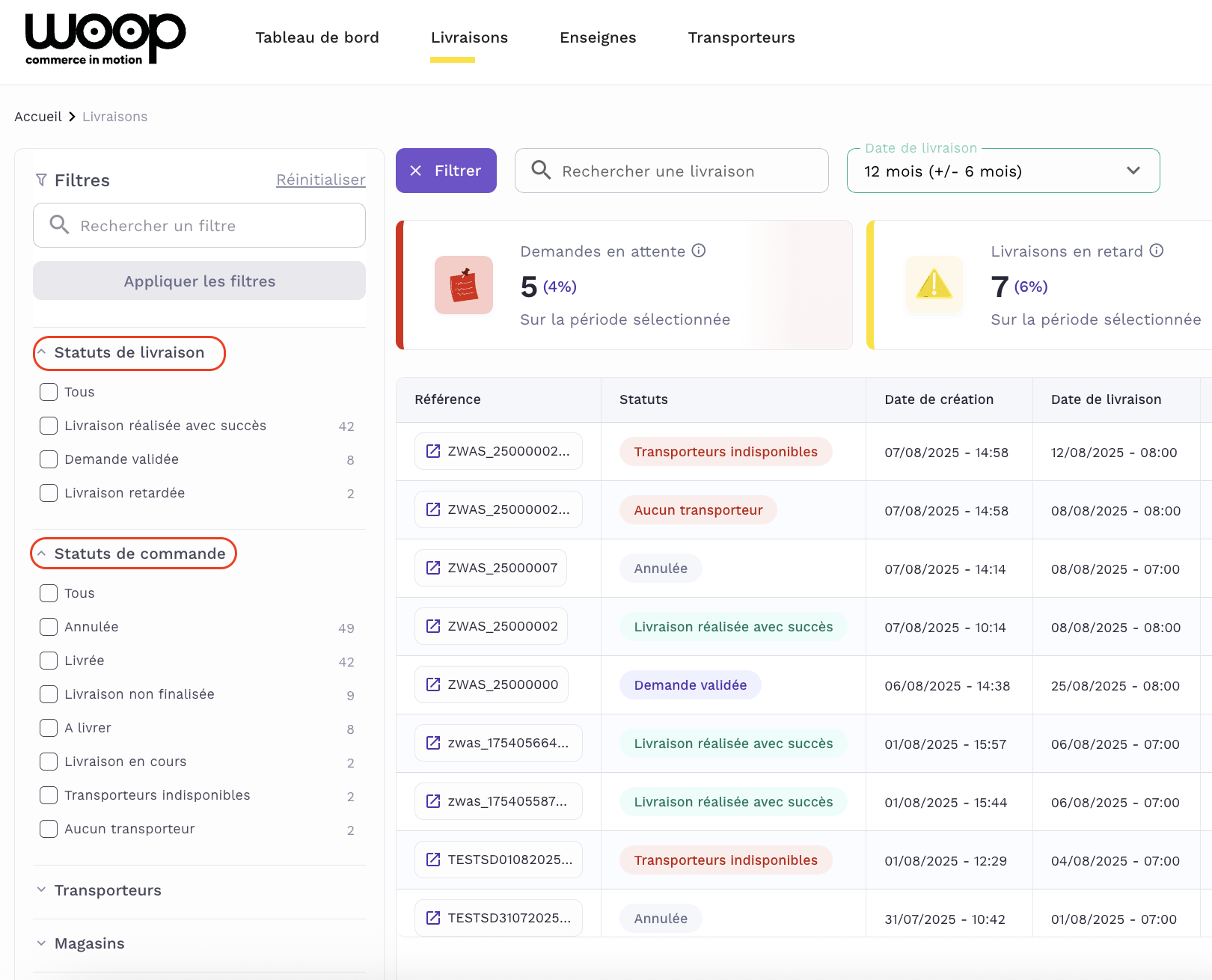Close the filter panel with Filtrer button
1212x980 pixels.
(446, 171)
